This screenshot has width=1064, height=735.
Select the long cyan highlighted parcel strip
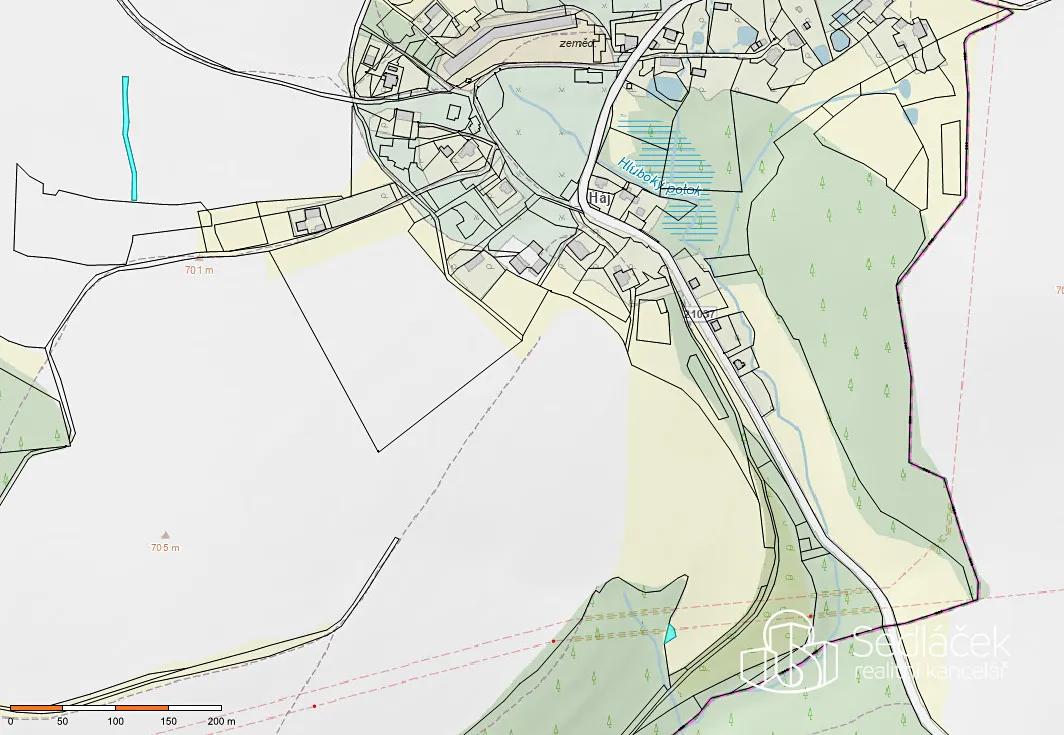(129, 138)
